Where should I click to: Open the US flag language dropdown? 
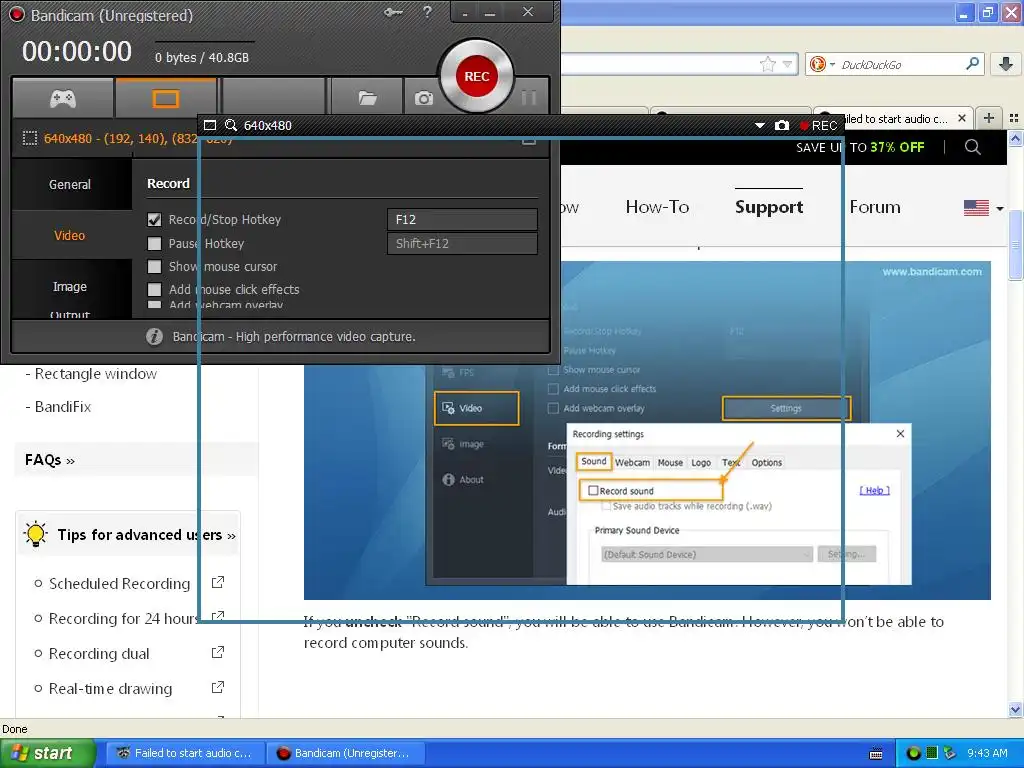[983, 208]
